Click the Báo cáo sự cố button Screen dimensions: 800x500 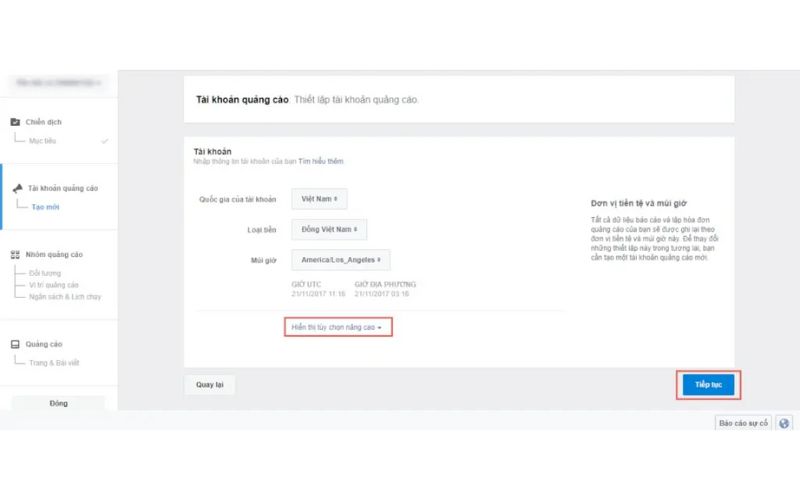click(x=743, y=423)
